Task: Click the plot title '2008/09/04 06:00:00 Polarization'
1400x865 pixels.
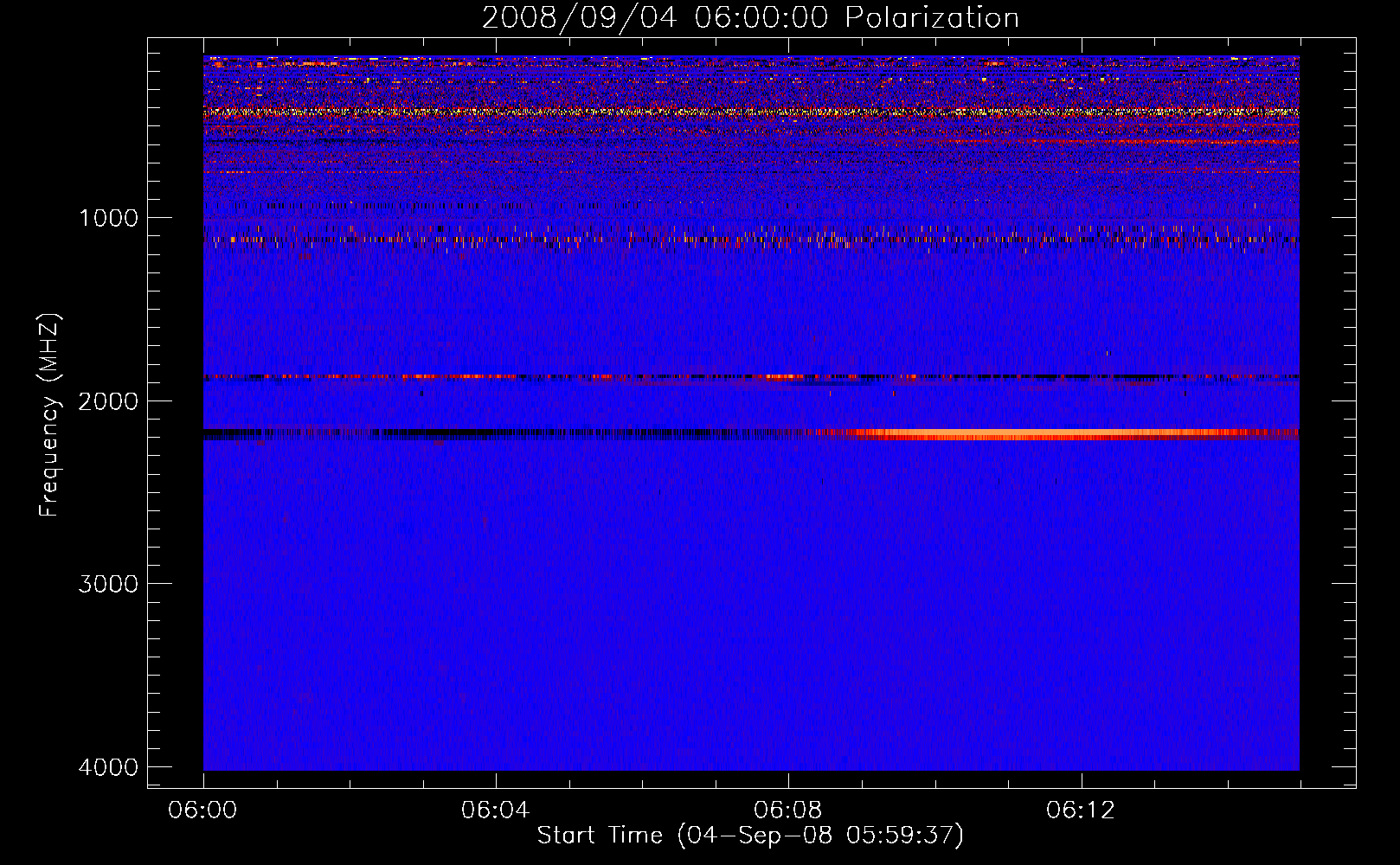Action: (x=749, y=18)
